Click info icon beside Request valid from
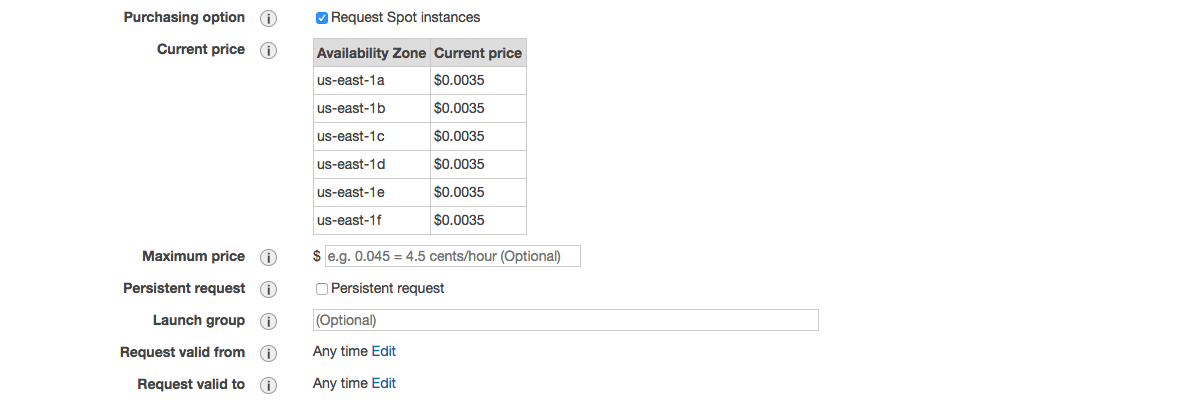The width and height of the screenshot is (1183, 403). 268,353
